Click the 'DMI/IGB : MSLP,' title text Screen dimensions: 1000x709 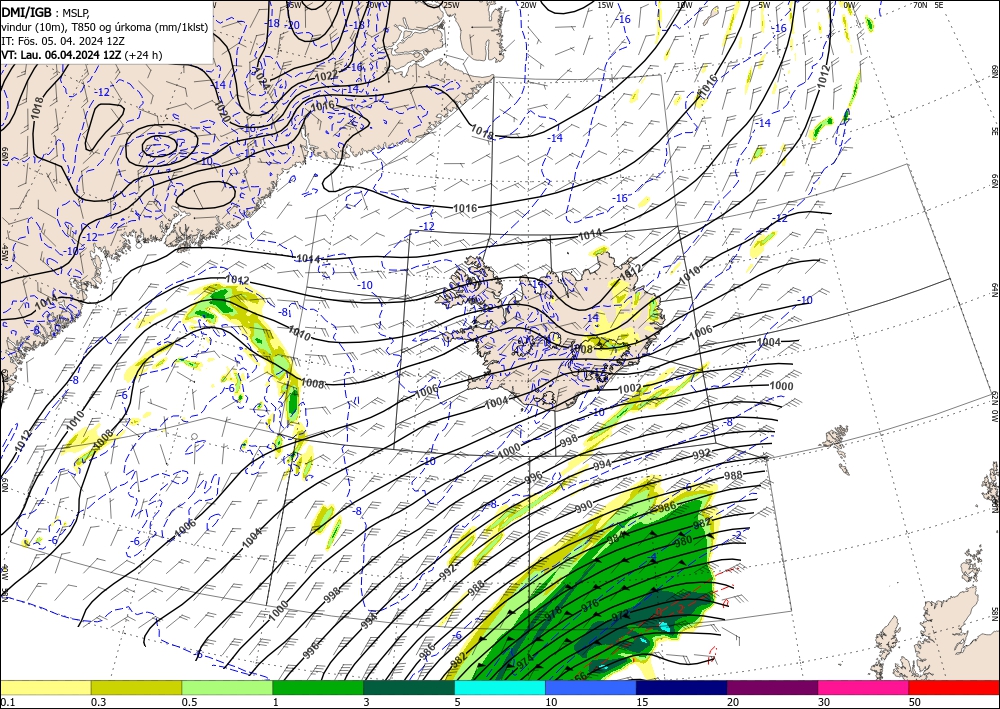pos(45,11)
